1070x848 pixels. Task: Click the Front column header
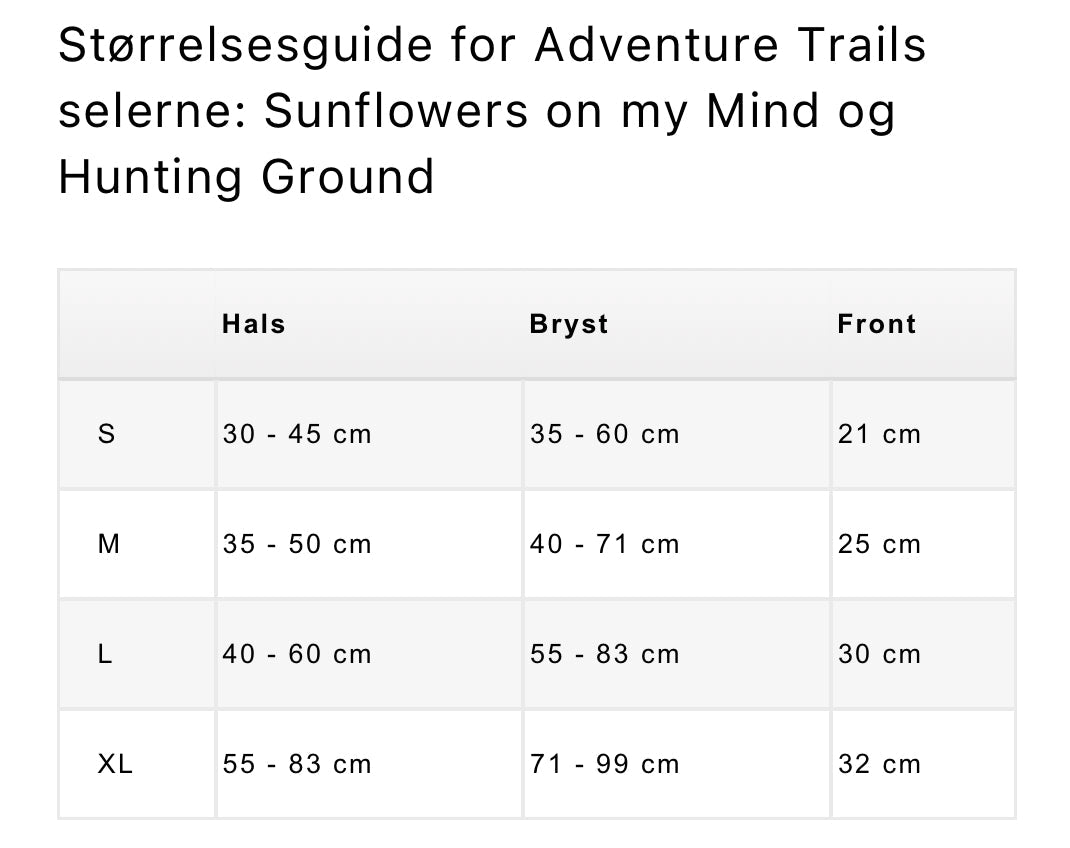point(877,324)
